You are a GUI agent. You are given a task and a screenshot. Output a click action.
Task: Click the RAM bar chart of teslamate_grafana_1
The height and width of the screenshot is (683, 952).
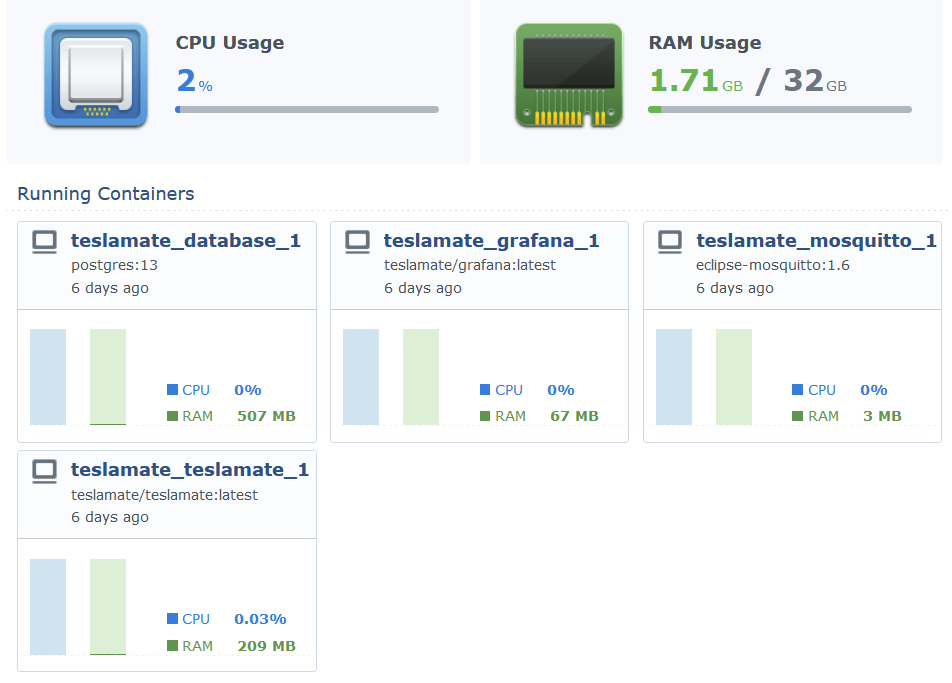click(421, 377)
